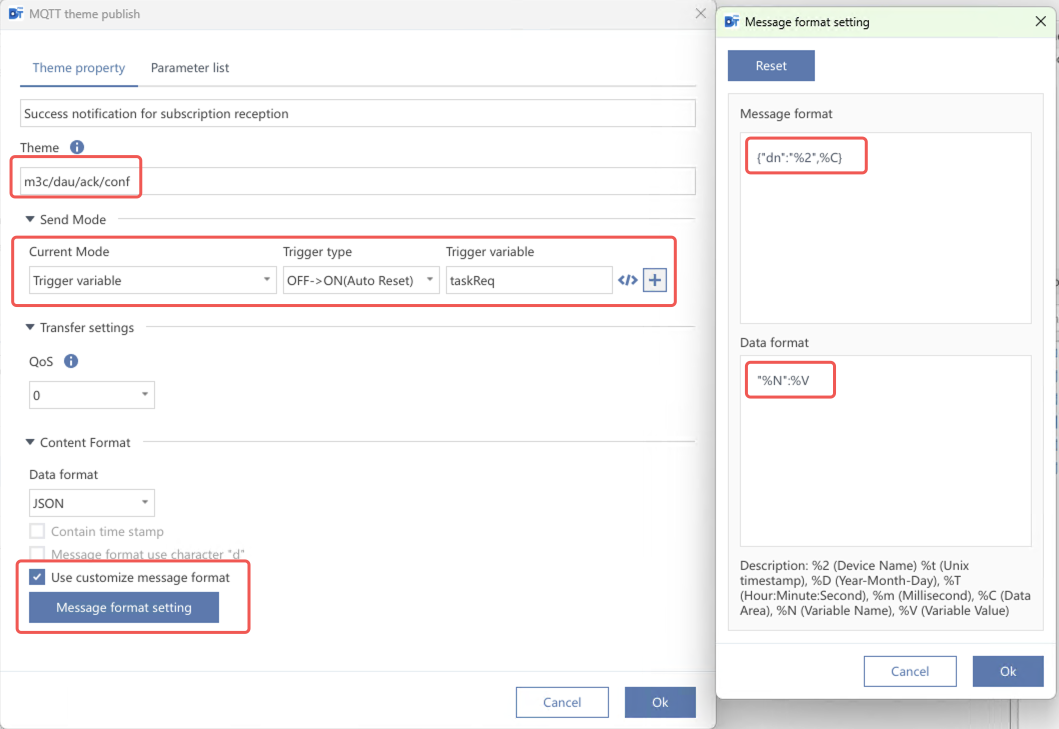1059x729 pixels.
Task: Click the info icon next to Theme
Action: click(77, 147)
